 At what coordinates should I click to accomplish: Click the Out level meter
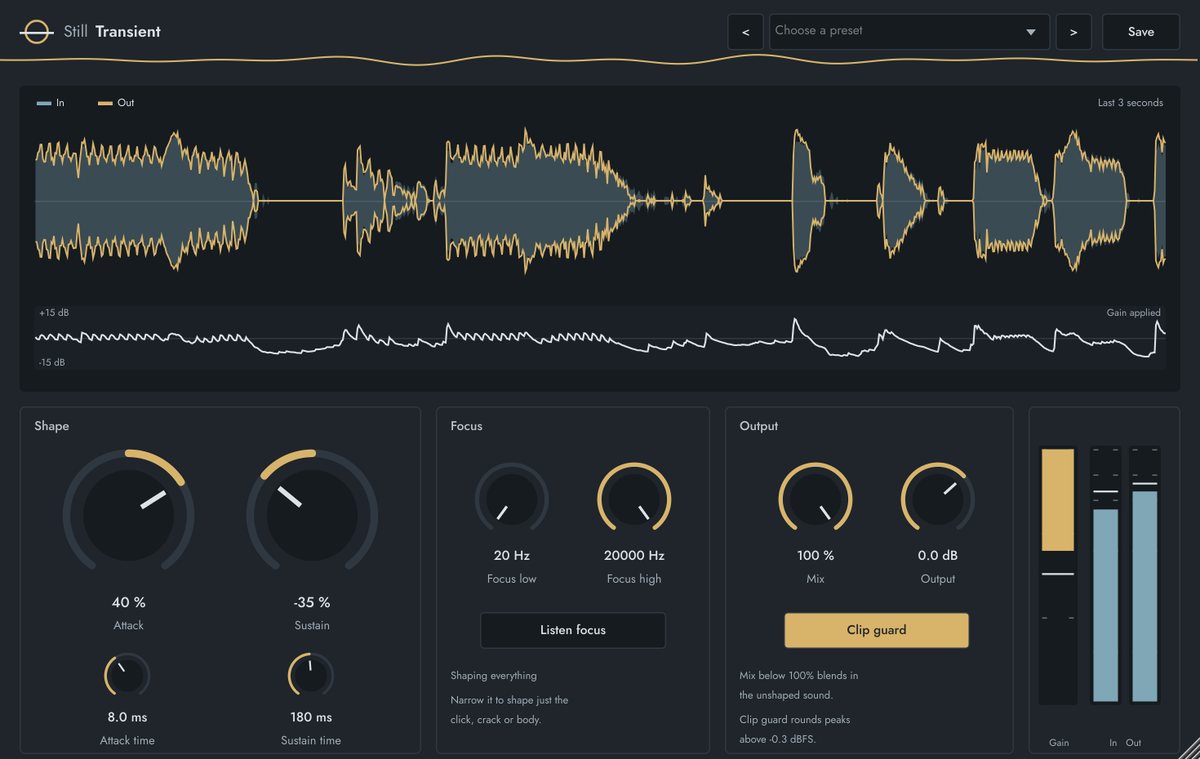1145,575
